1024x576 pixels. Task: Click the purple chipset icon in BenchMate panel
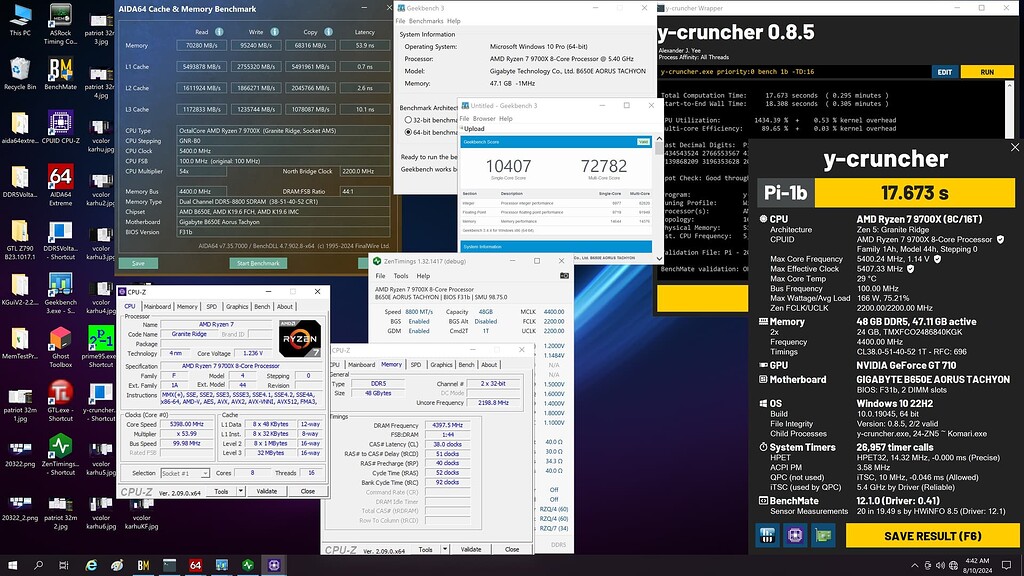(x=795, y=537)
